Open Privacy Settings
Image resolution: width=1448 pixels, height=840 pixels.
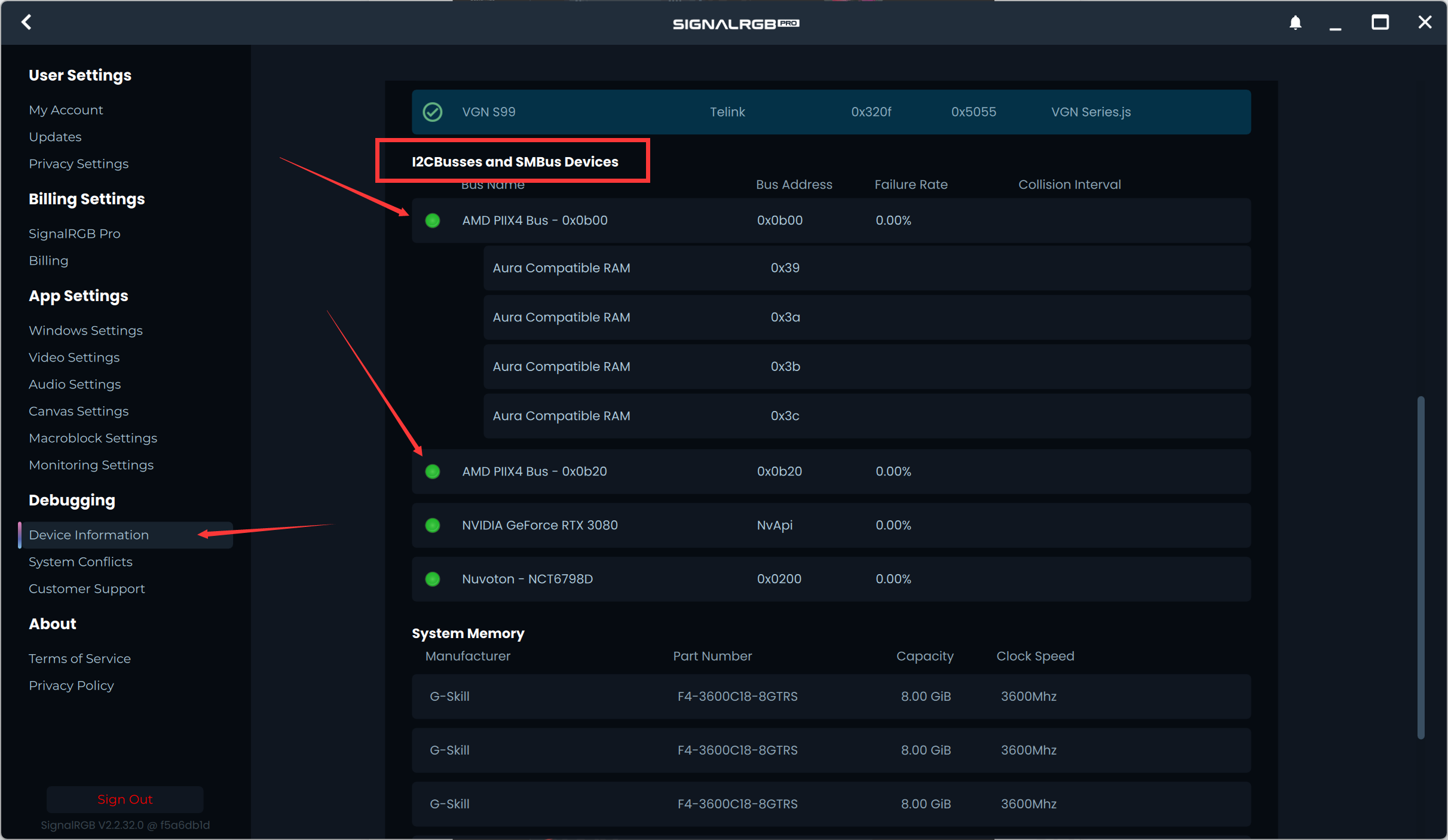(x=78, y=164)
